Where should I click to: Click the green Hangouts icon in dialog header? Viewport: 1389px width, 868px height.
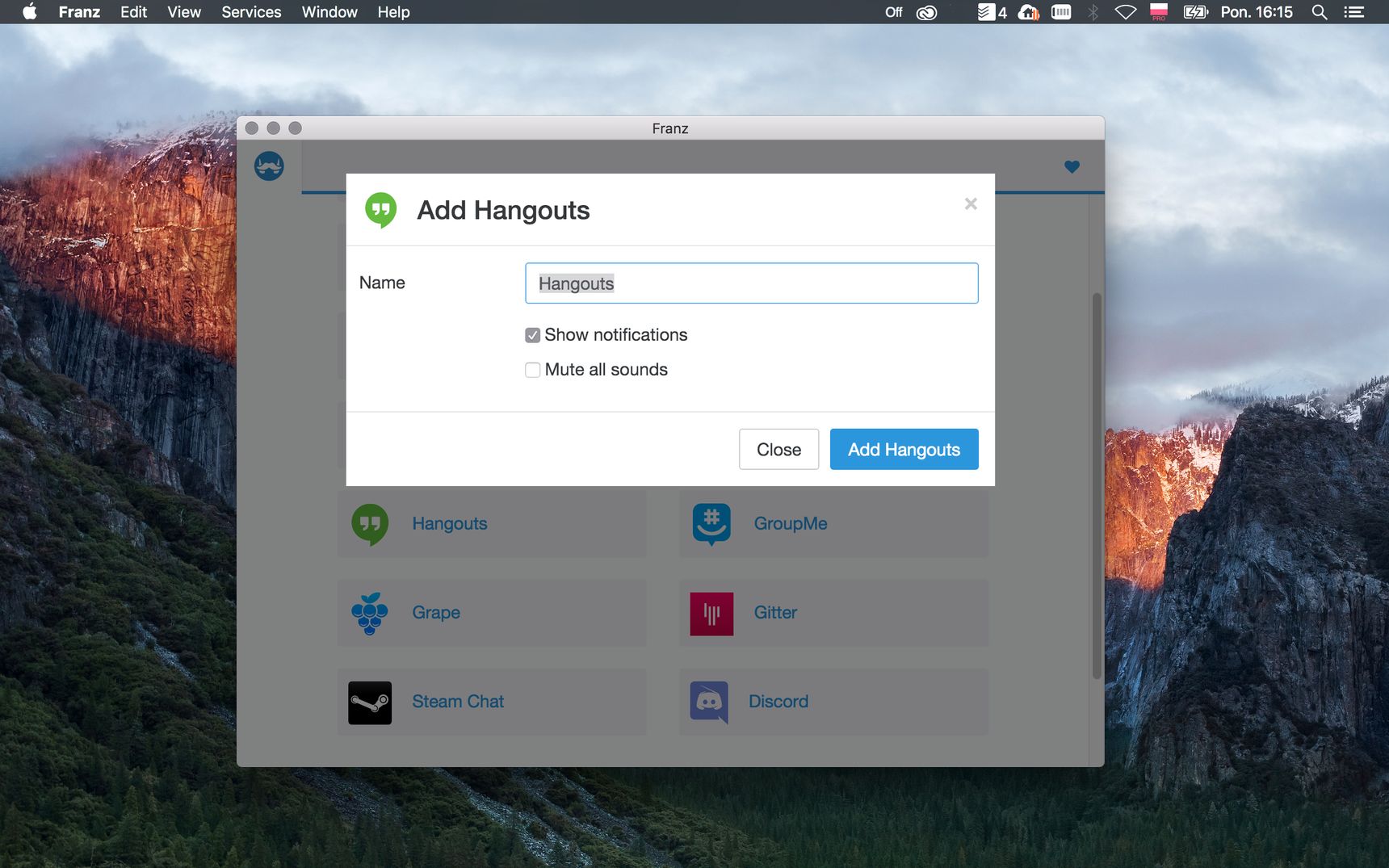[381, 210]
